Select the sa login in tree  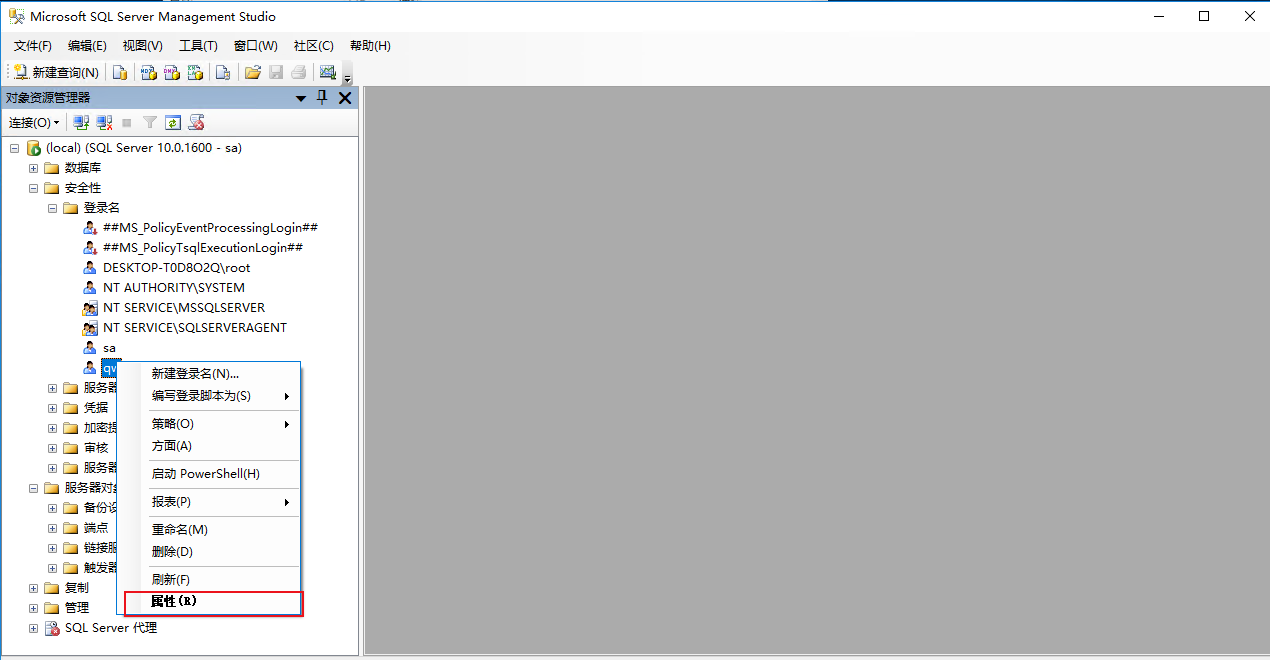click(x=109, y=348)
